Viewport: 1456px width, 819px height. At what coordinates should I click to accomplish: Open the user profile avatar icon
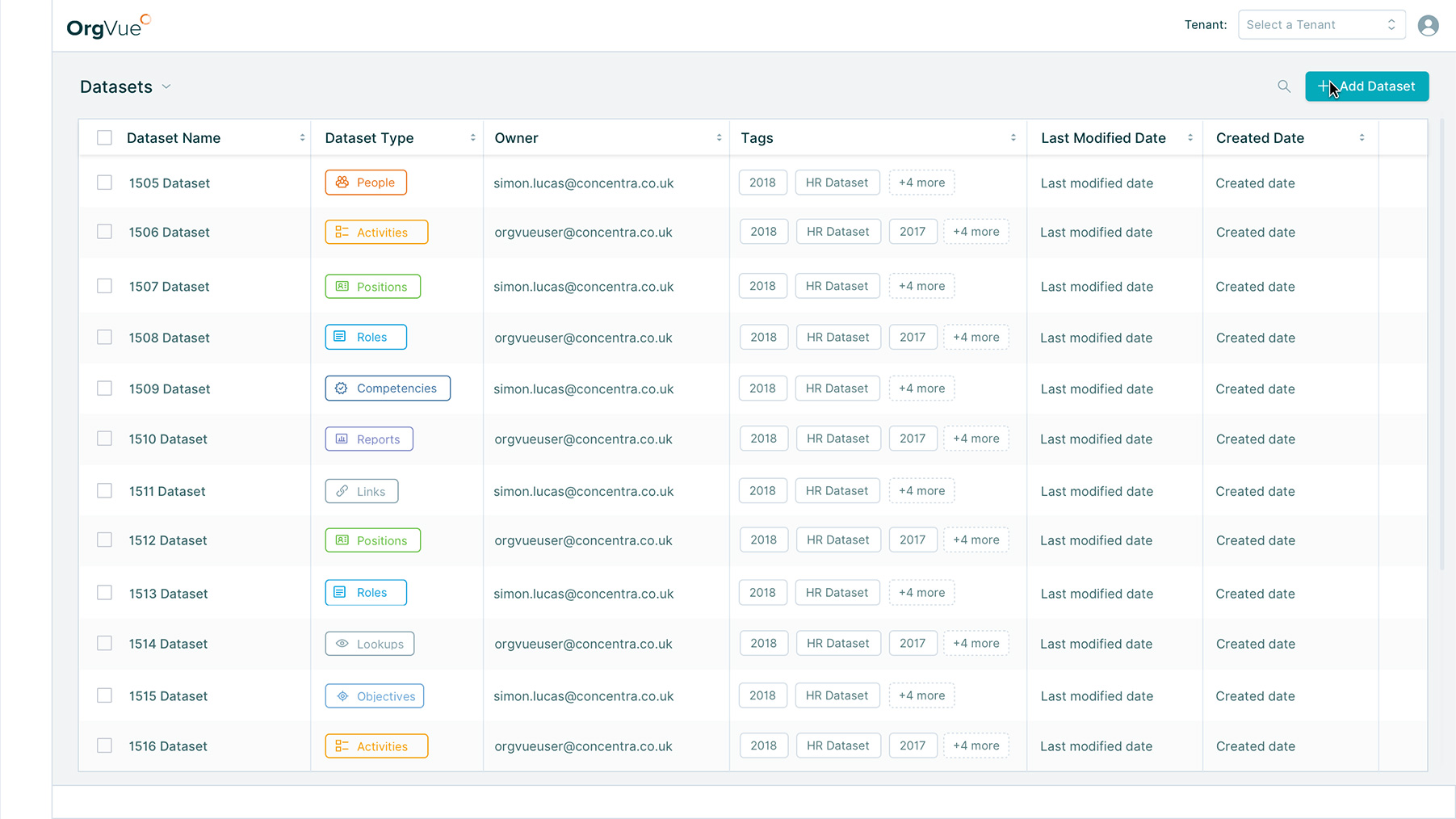click(1428, 26)
